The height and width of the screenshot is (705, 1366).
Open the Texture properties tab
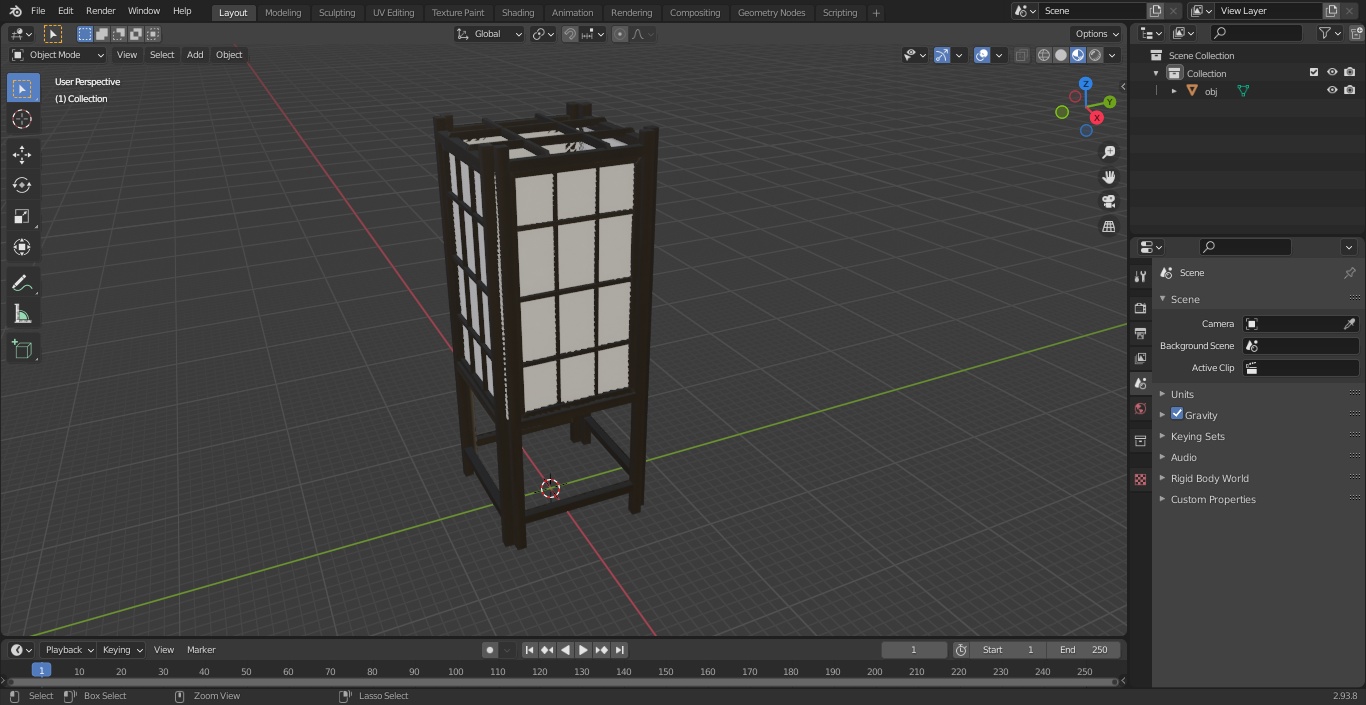[x=1140, y=479]
